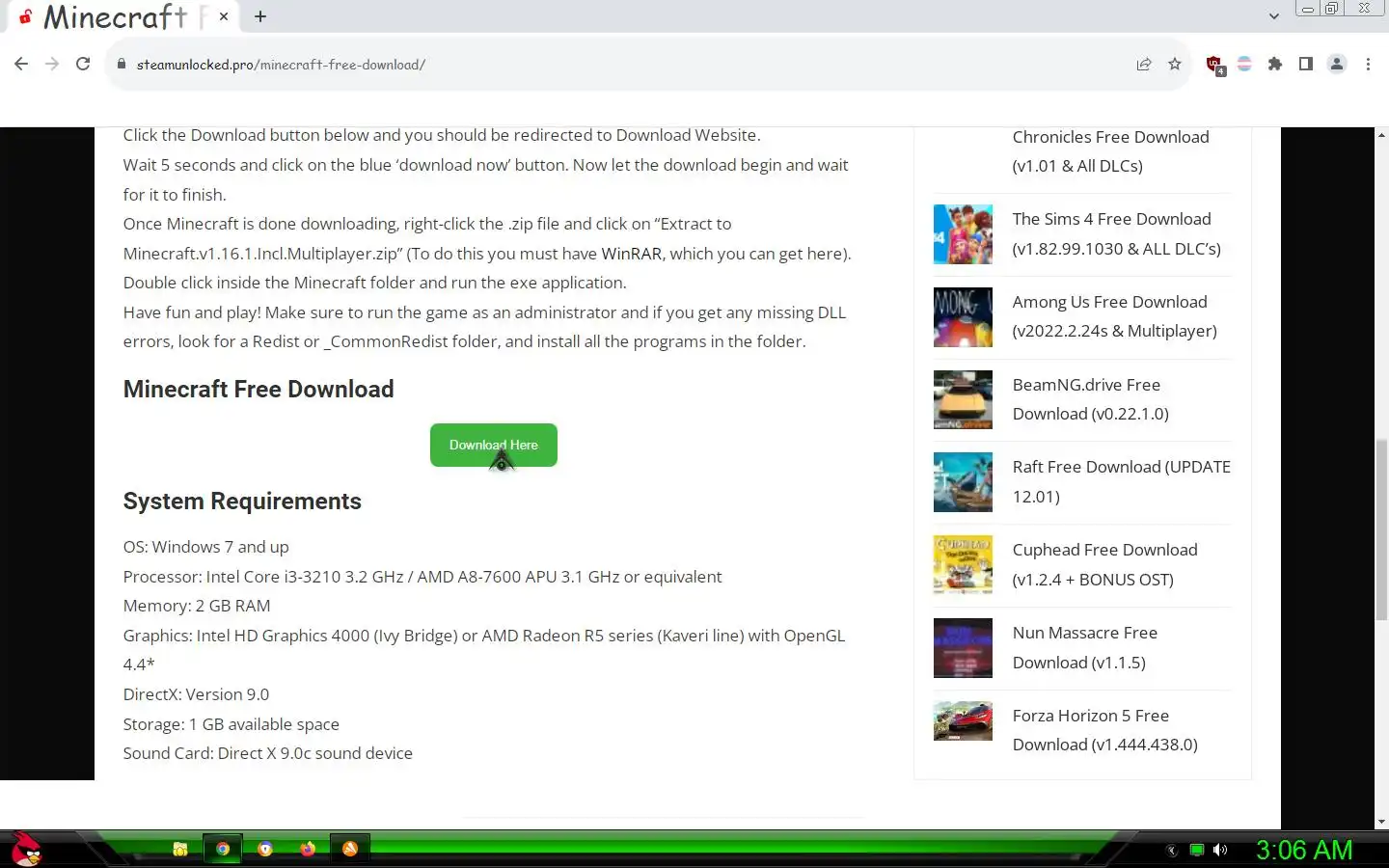The width and height of the screenshot is (1389, 868).
Task: Open BeamNG.drive Free Download link
Action: pyautogui.click(x=1091, y=399)
